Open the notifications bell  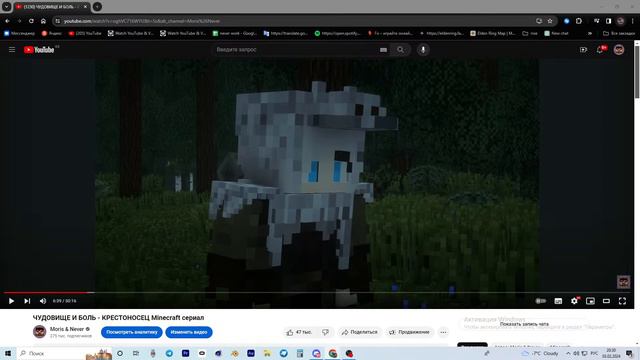click(x=600, y=49)
